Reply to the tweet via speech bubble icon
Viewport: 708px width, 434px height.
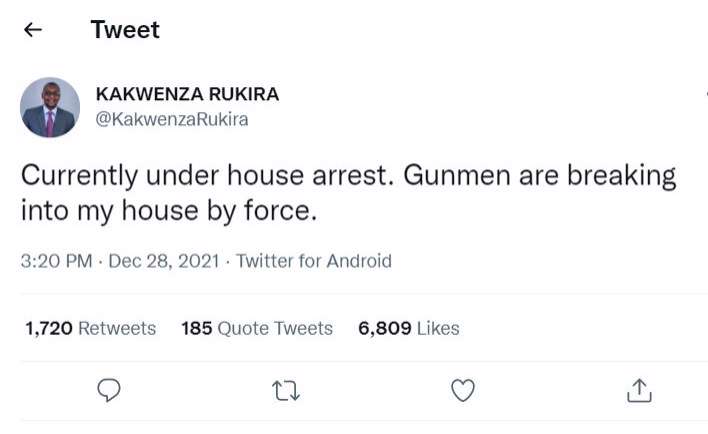point(108,392)
